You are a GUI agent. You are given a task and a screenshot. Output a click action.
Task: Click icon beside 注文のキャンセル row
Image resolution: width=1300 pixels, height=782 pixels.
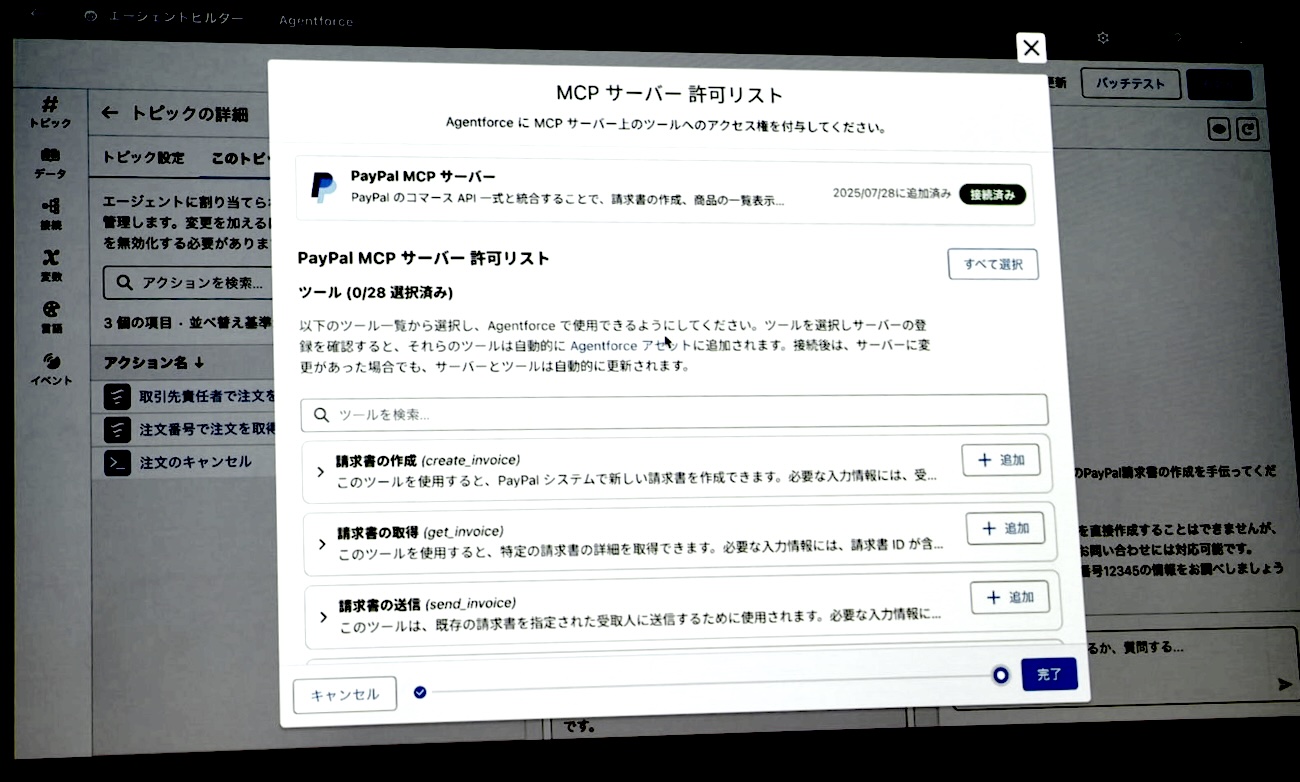click(118, 463)
